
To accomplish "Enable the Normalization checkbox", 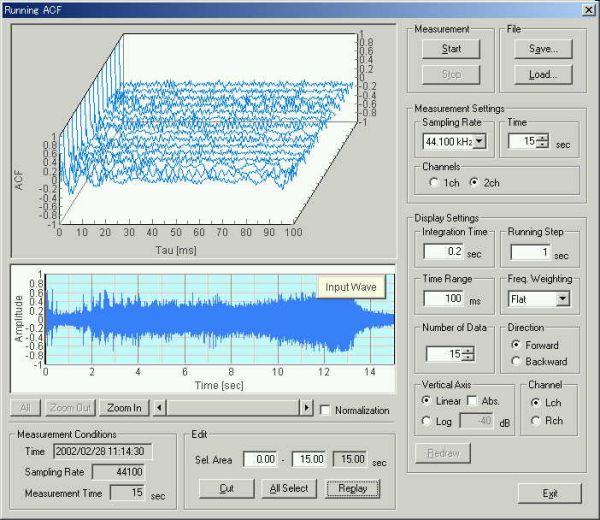I will point(326,410).
